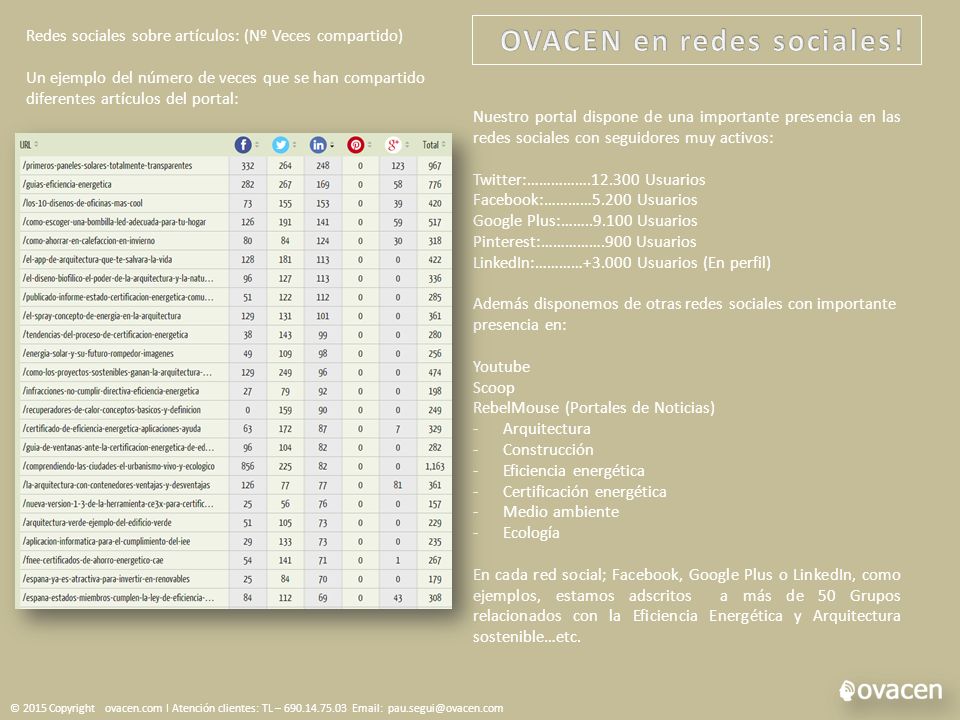This screenshot has height=720, width=960.
Task: Click the total value '474' cell
Action: pyautogui.click(x=435, y=372)
